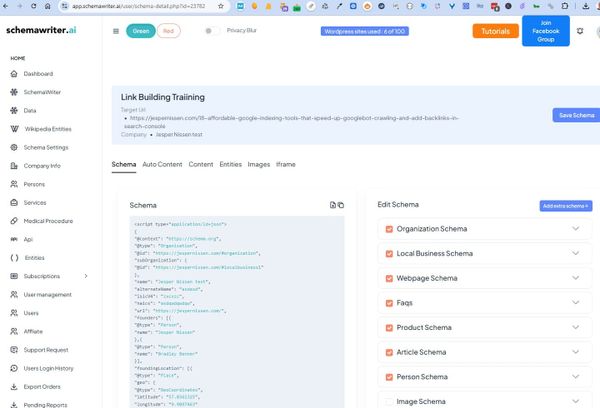Viewport: 600px width, 408px height.
Task: Select the Red mode button
Action: [x=168, y=31]
